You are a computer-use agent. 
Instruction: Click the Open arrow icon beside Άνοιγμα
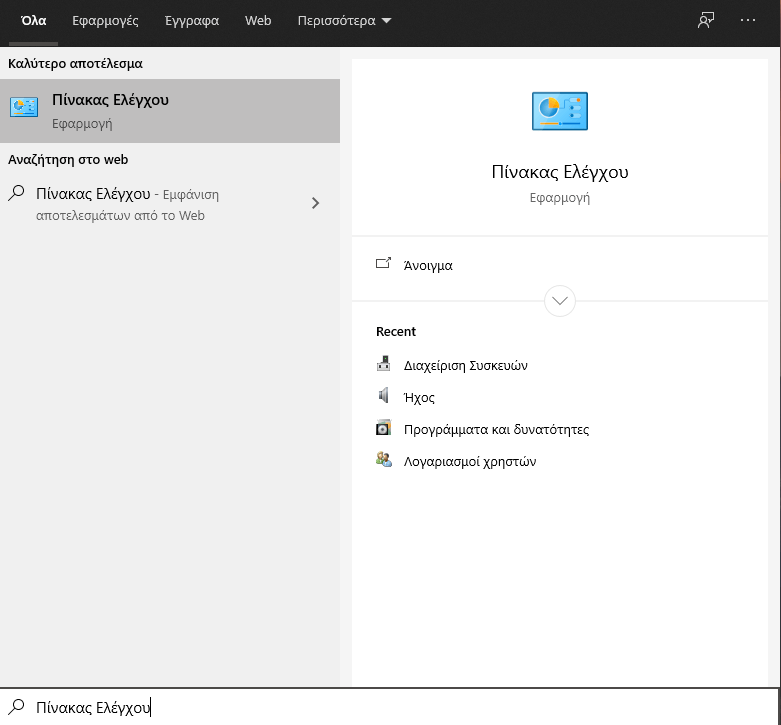click(383, 265)
